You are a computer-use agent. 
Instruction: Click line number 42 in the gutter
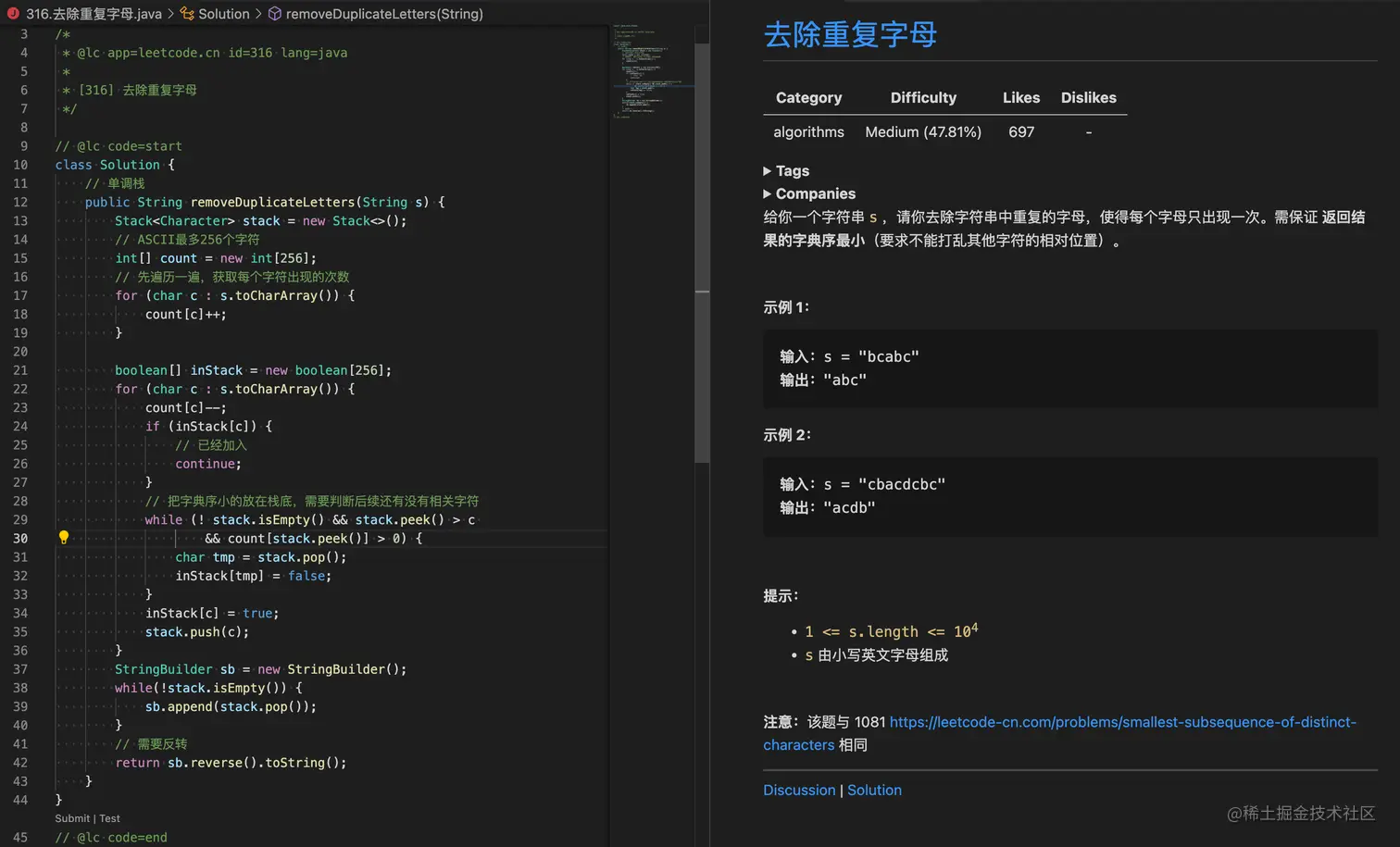click(x=20, y=763)
